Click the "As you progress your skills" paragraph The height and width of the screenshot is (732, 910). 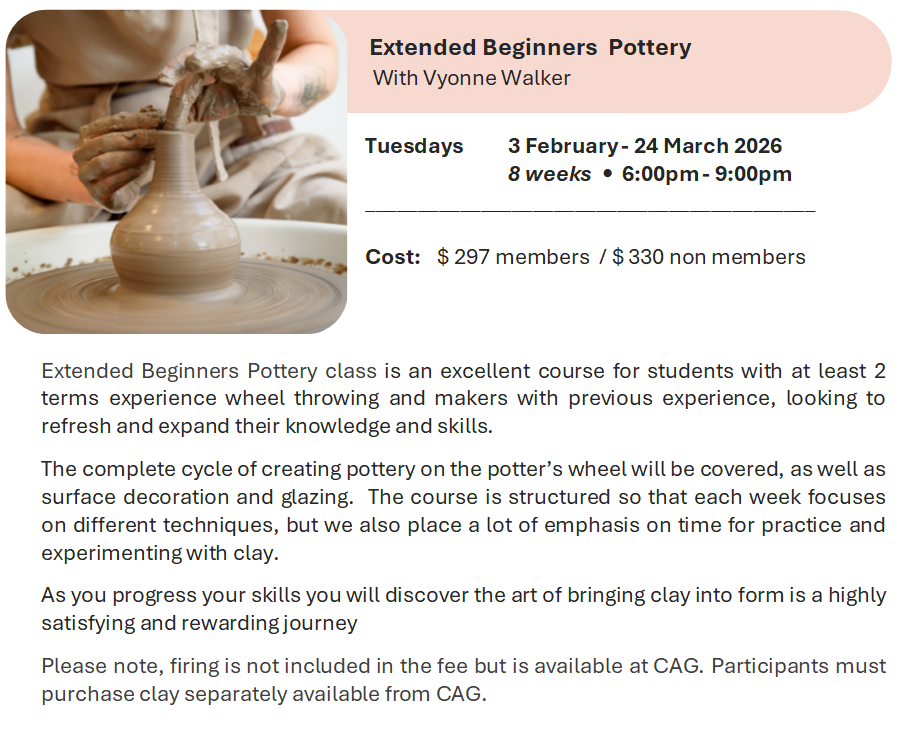click(463, 609)
